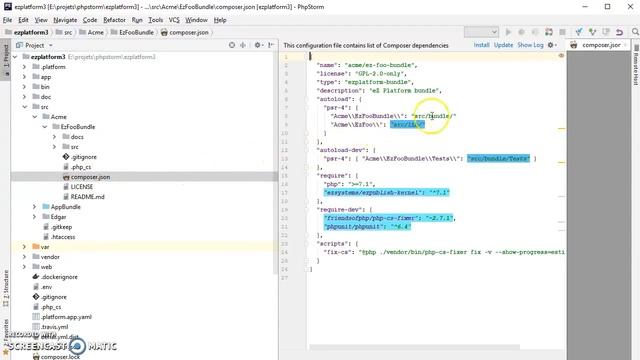This screenshot has height=360, width=640.
Task: Expand the docs folder
Action: (x=54, y=137)
